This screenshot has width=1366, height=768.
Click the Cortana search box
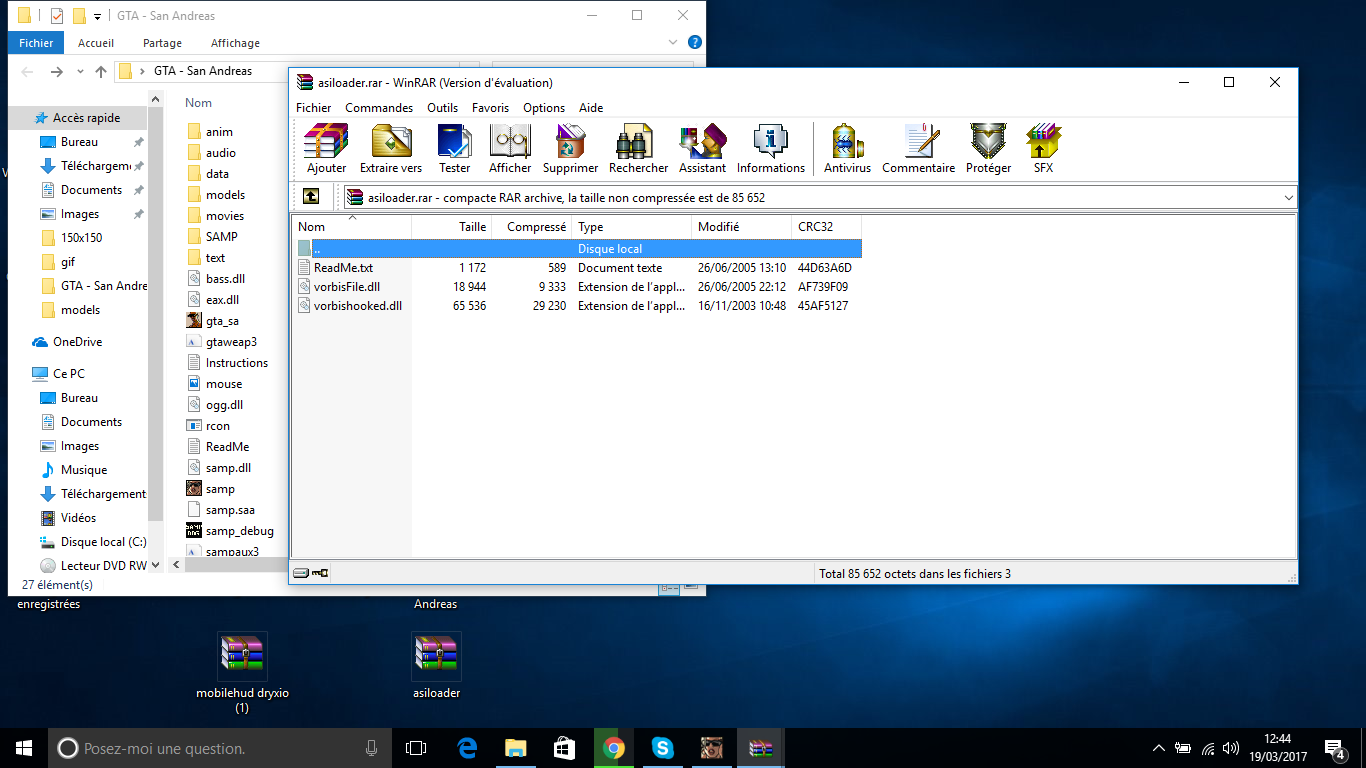220,748
